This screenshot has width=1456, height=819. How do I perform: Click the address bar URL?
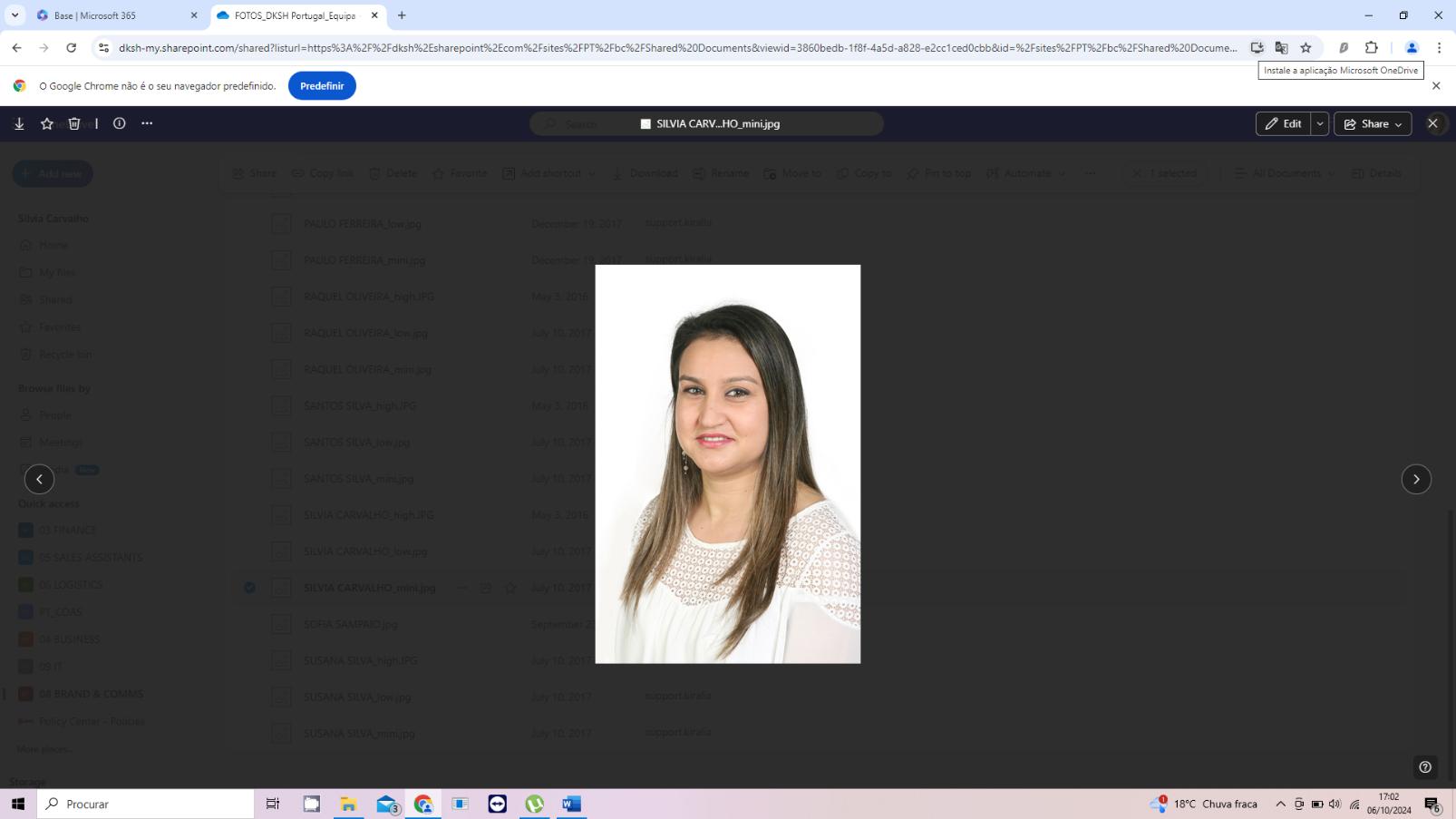click(677, 48)
